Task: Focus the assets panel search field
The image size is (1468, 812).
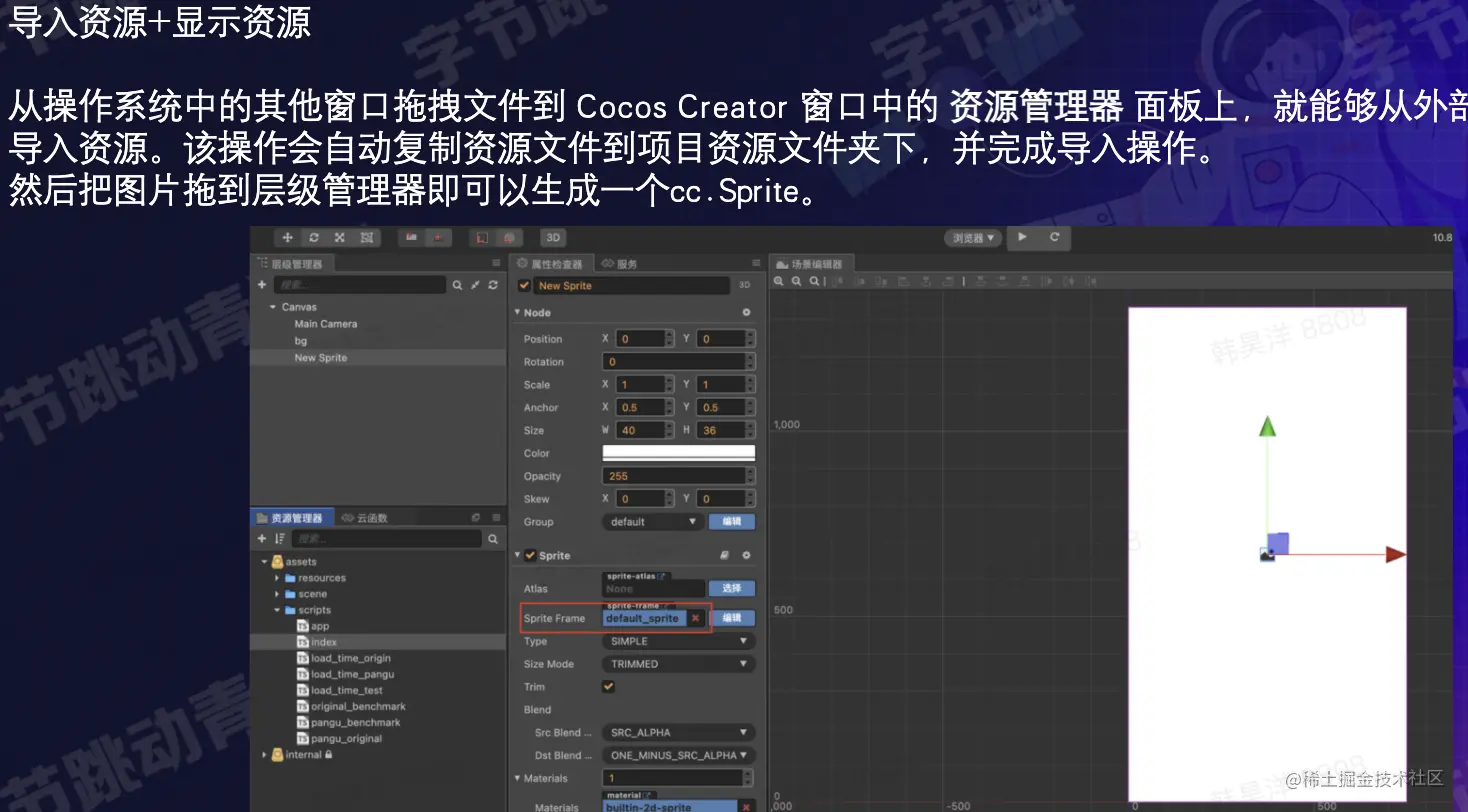Action: [388, 539]
